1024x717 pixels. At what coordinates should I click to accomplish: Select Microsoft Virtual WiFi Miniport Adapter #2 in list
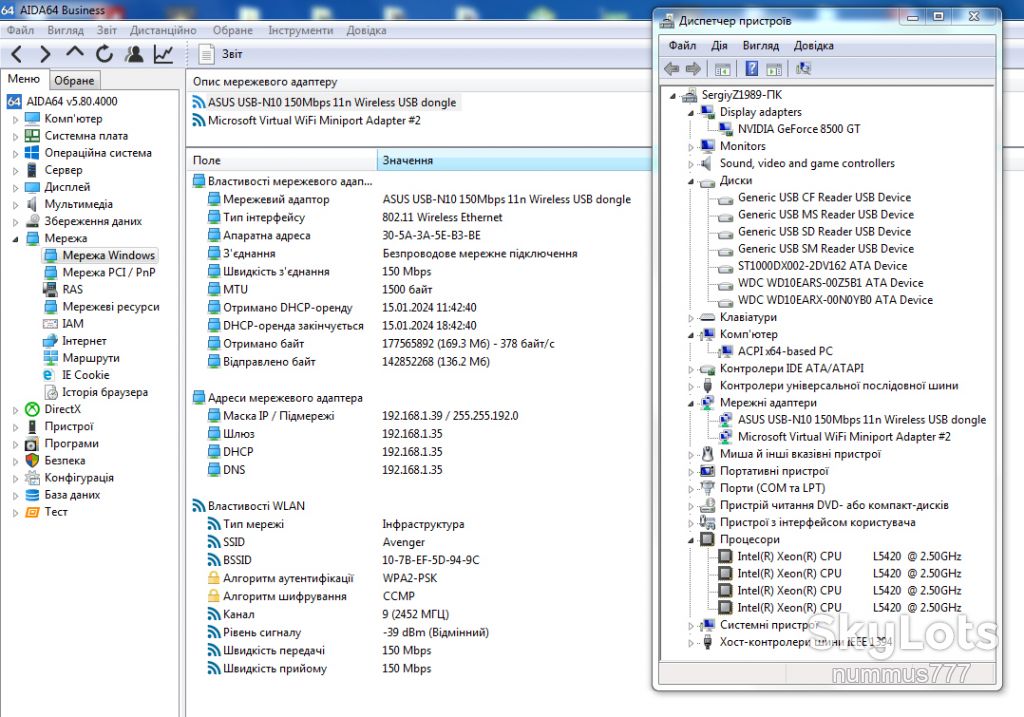pos(314,120)
